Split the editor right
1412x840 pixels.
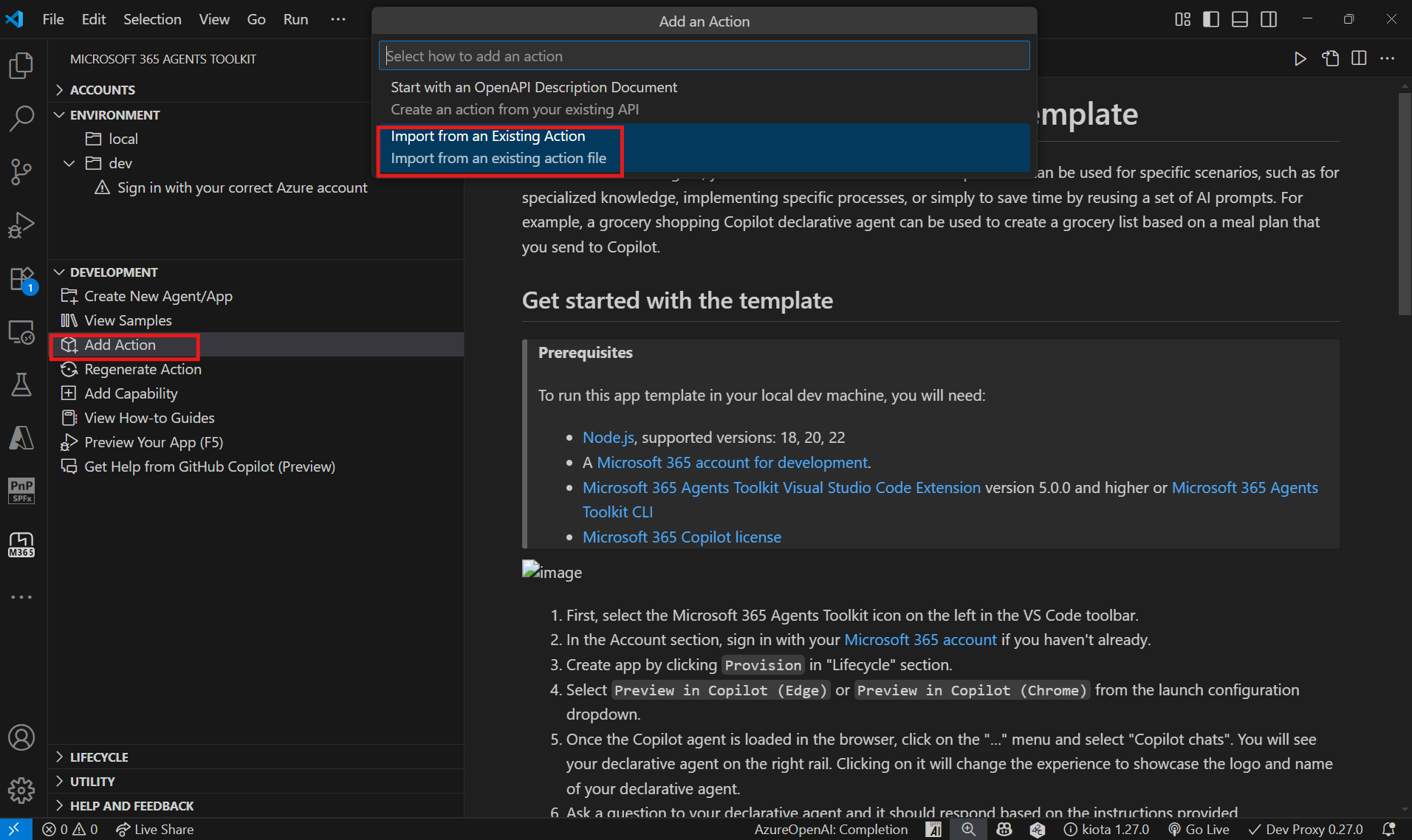pos(1359,58)
